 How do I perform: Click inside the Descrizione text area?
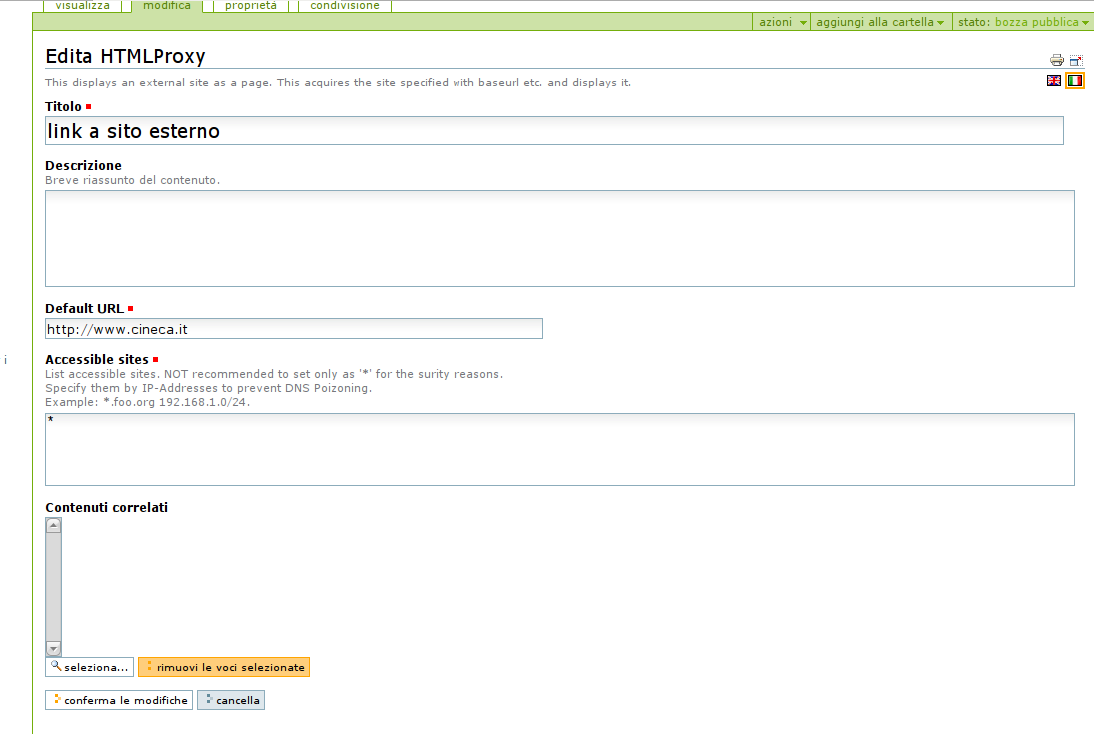pyautogui.click(x=559, y=238)
